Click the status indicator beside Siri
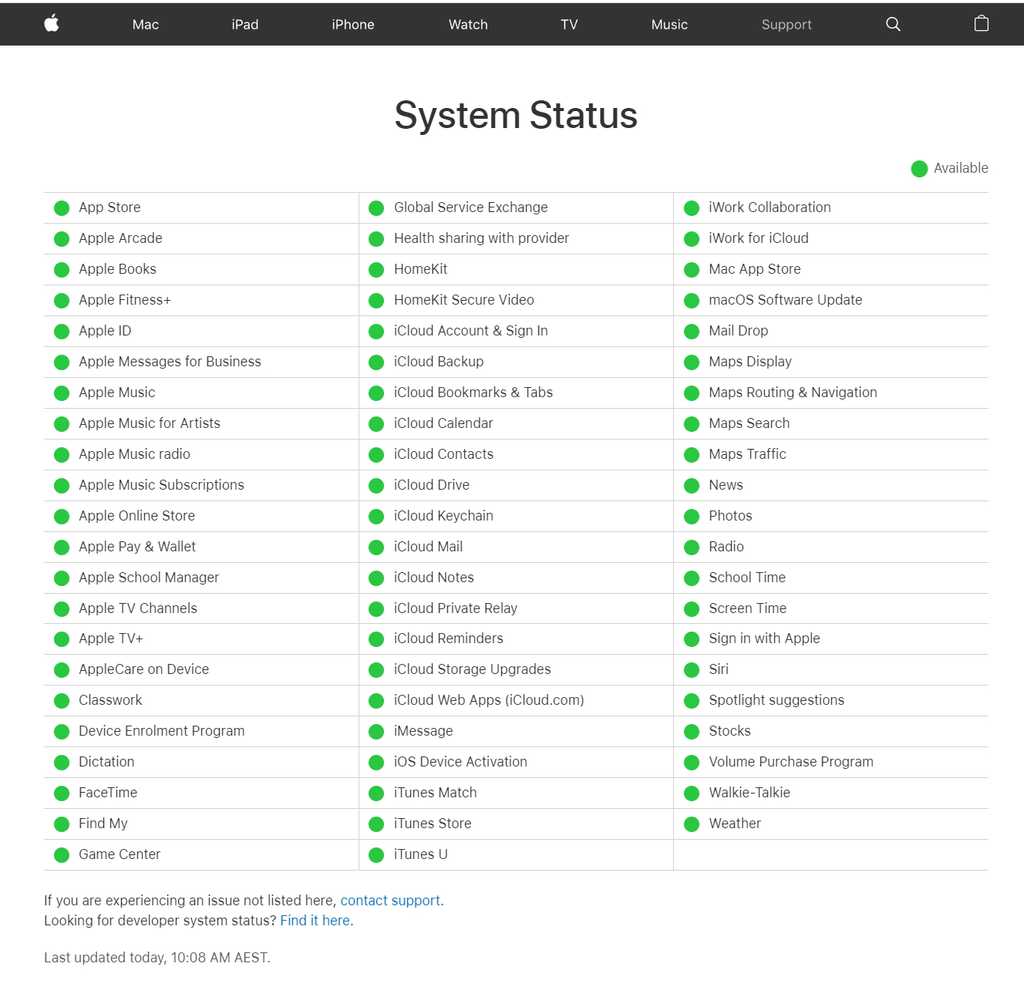The image size is (1024, 984). (692, 669)
